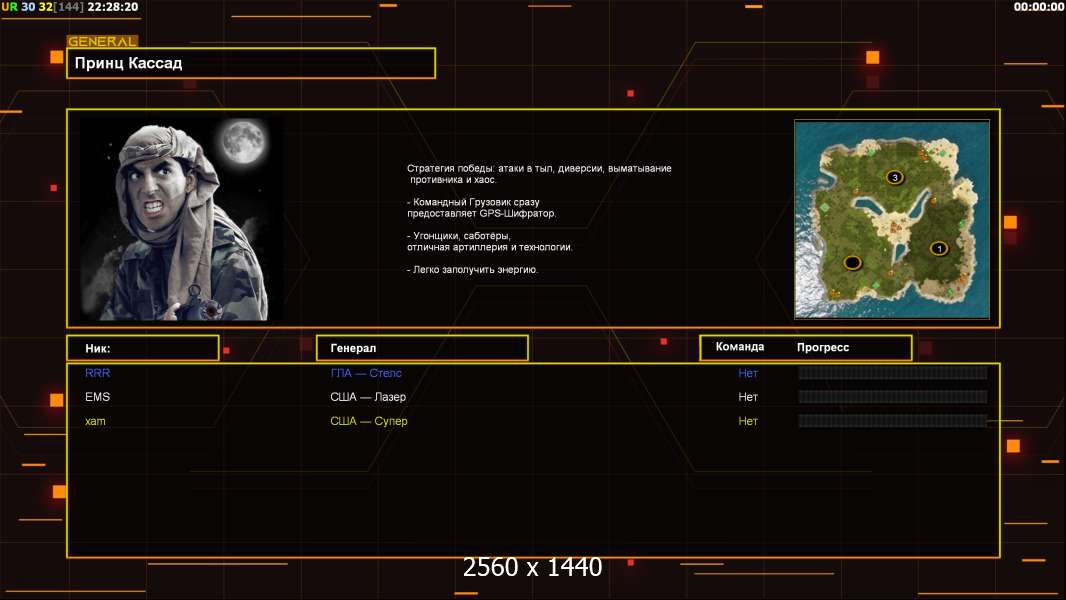Image resolution: width=1066 pixels, height=600 pixels.
Task: Select player EMS in the list
Action: tap(98, 397)
